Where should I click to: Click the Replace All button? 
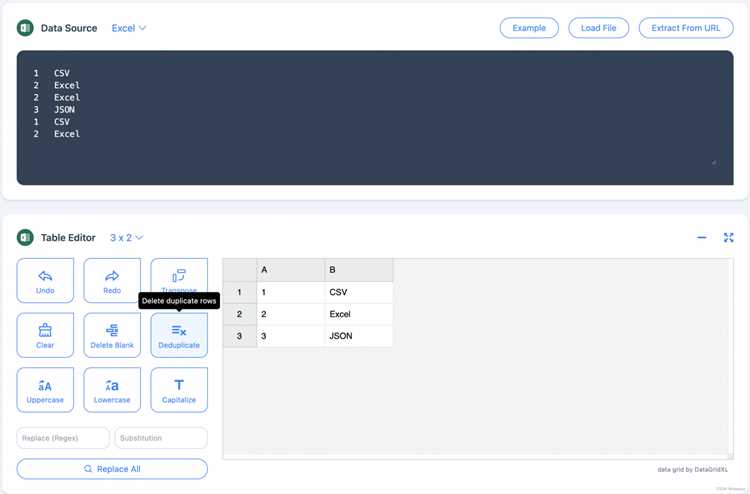pyautogui.click(x=112, y=469)
